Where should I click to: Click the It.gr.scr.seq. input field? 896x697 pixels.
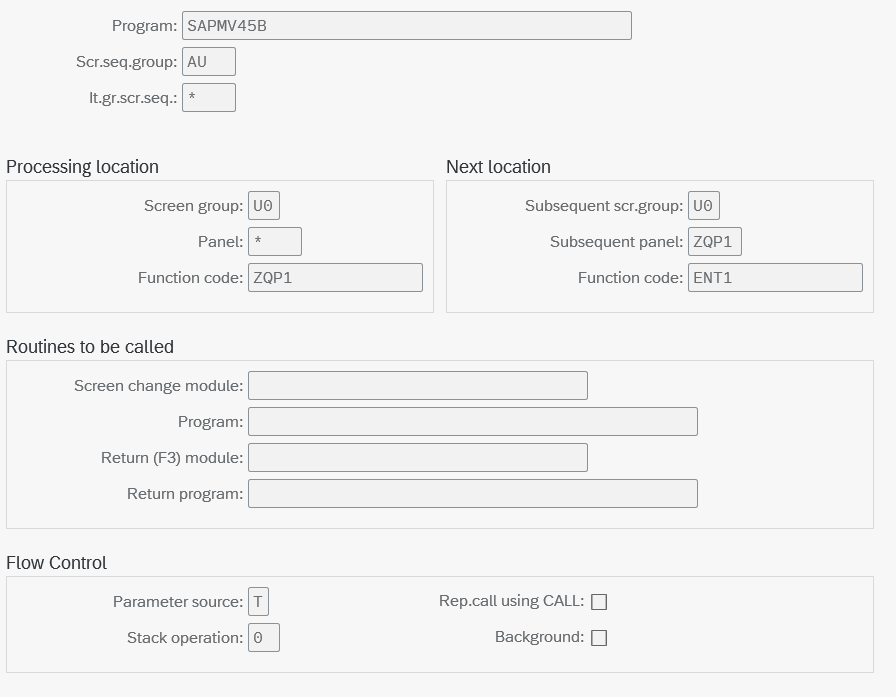[209, 98]
